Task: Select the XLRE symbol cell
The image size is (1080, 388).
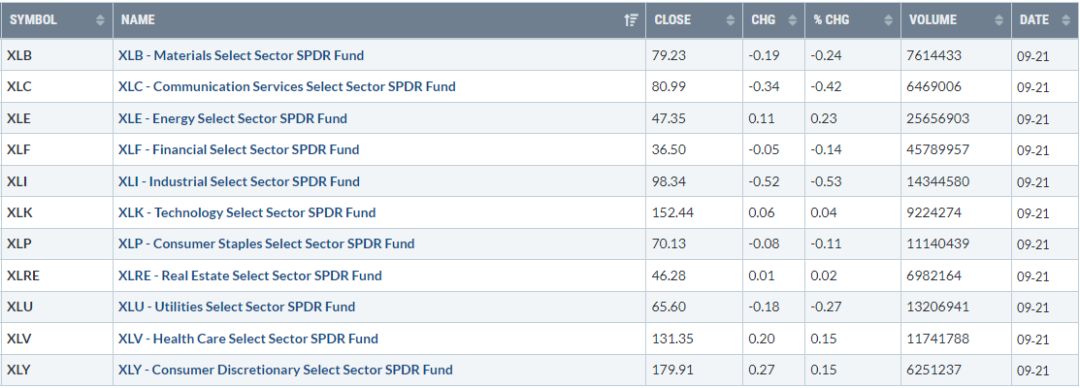Action: (57, 276)
